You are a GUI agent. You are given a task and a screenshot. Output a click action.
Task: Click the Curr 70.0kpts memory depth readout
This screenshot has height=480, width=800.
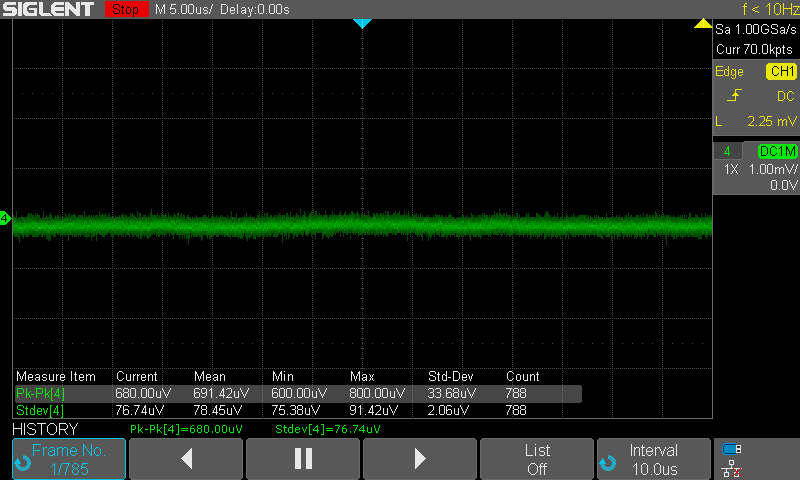point(754,49)
